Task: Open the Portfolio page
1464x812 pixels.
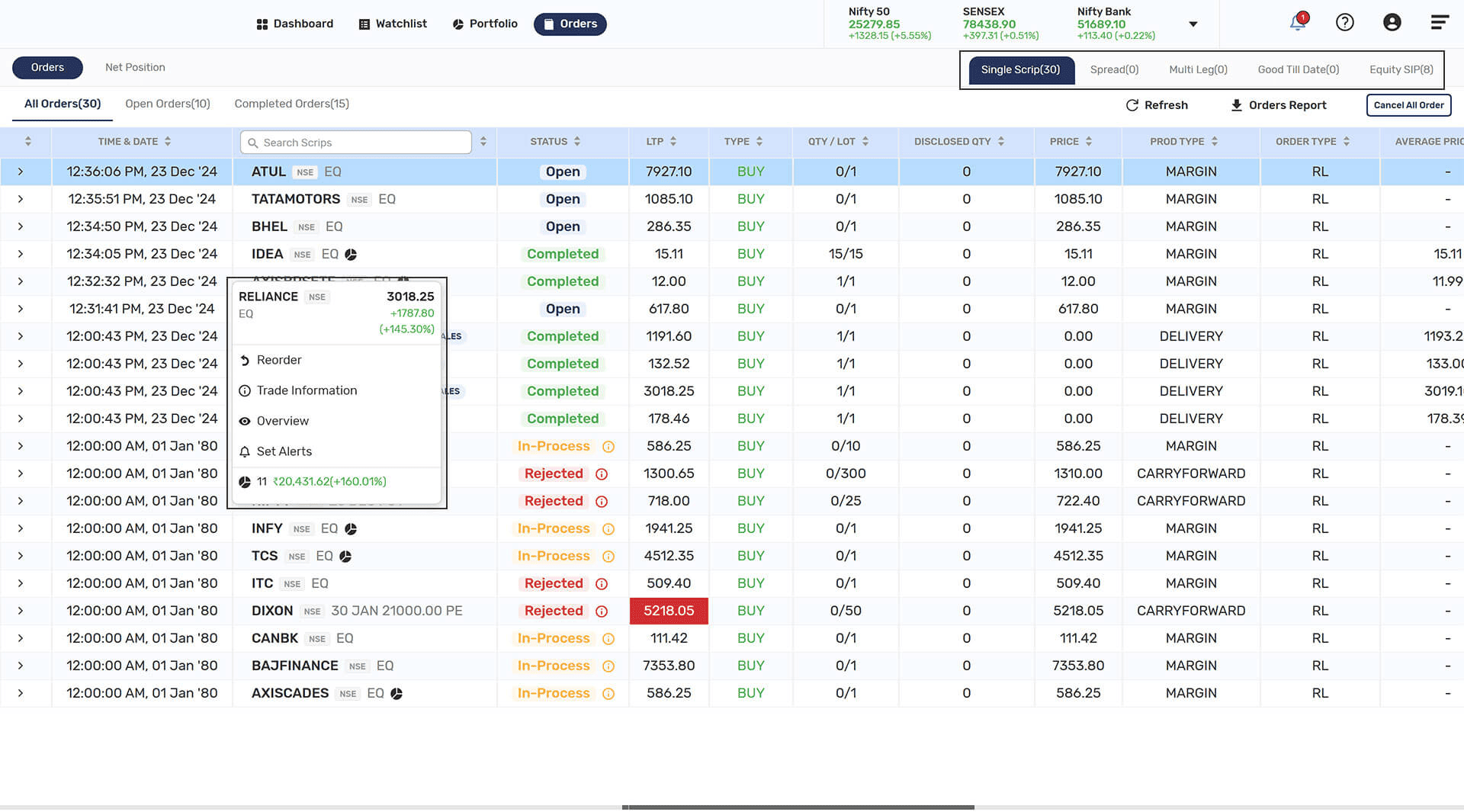Action: [486, 24]
